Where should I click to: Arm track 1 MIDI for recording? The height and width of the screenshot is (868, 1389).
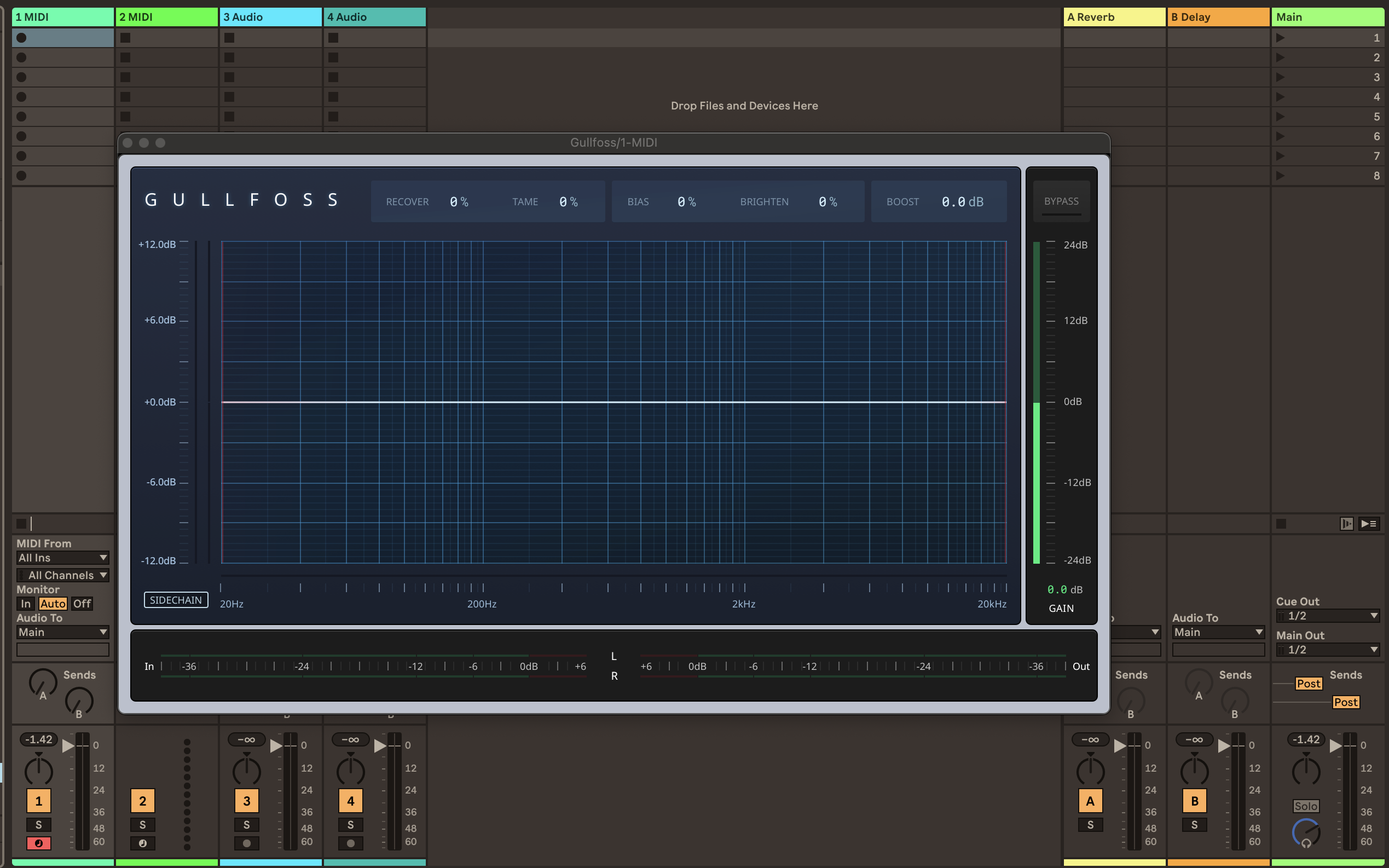tap(38, 843)
